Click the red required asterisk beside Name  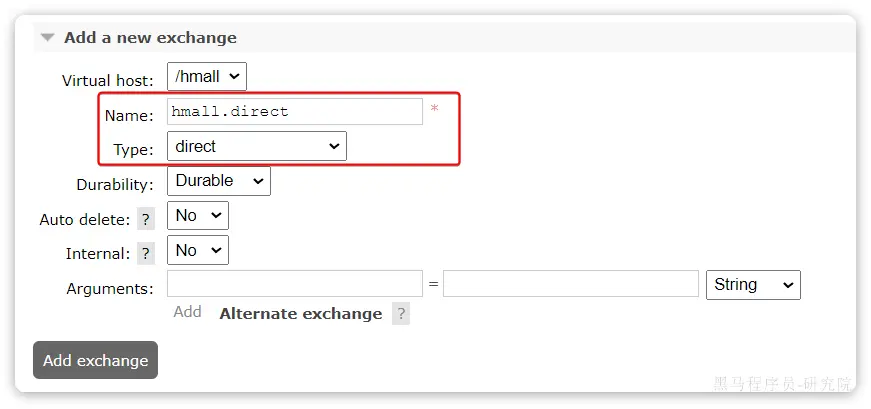[x=434, y=109]
